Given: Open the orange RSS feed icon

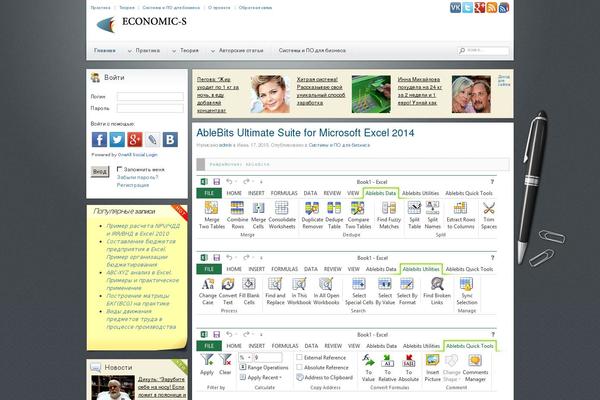Looking at the screenshot, I should (492, 8).
